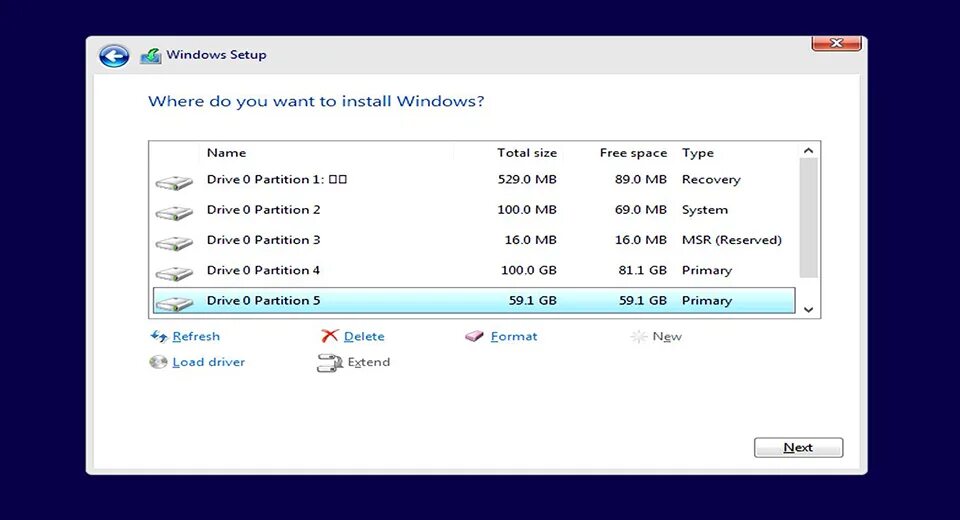Click the 89.0 MB free space value
This screenshot has width=960, height=520.
click(641, 179)
